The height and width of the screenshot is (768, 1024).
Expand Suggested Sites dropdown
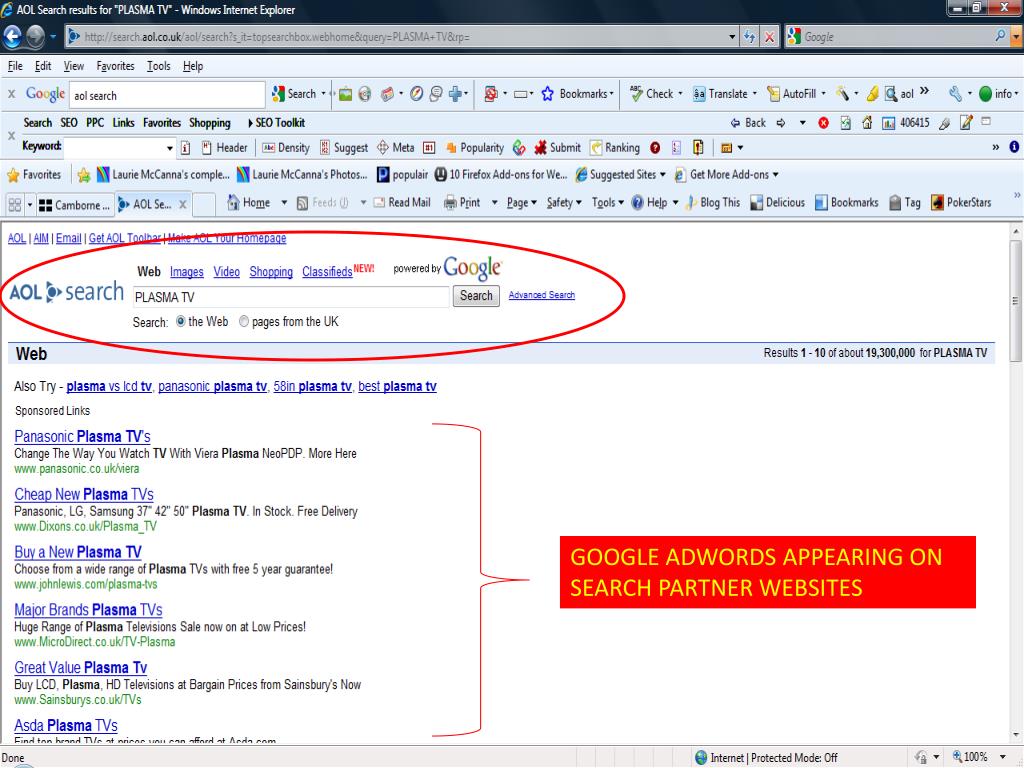coord(662,175)
